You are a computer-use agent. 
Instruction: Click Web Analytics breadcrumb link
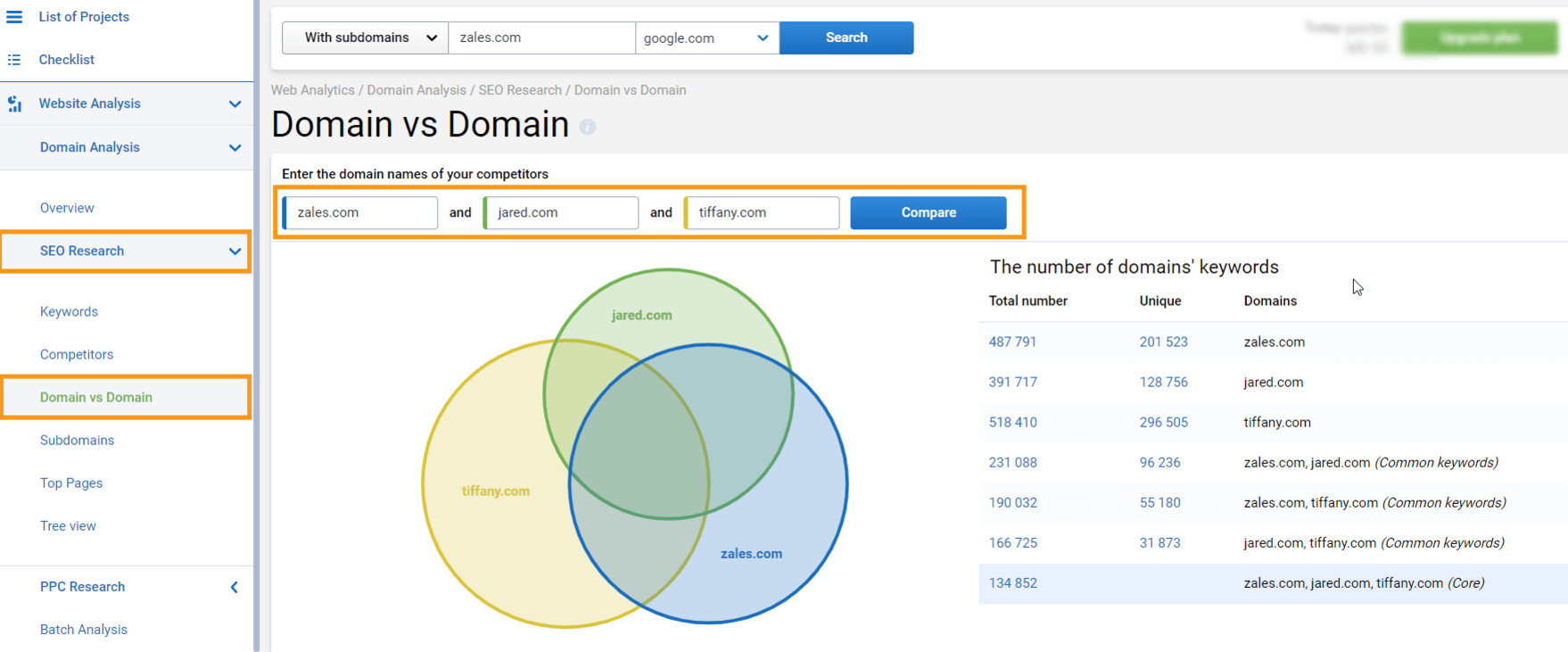click(x=313, y=90)
